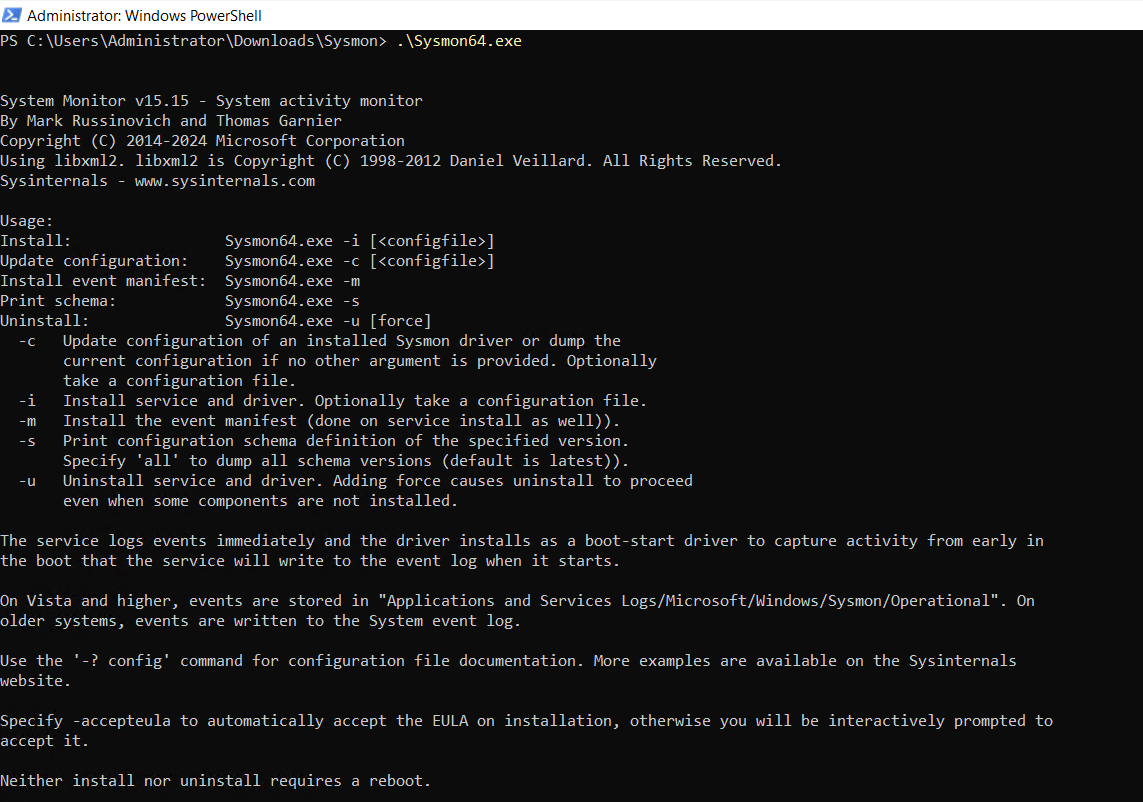The image size is (1143, 802).
Task: Click 'Uninstall service and driver.' description line
Action: [378, 481]
